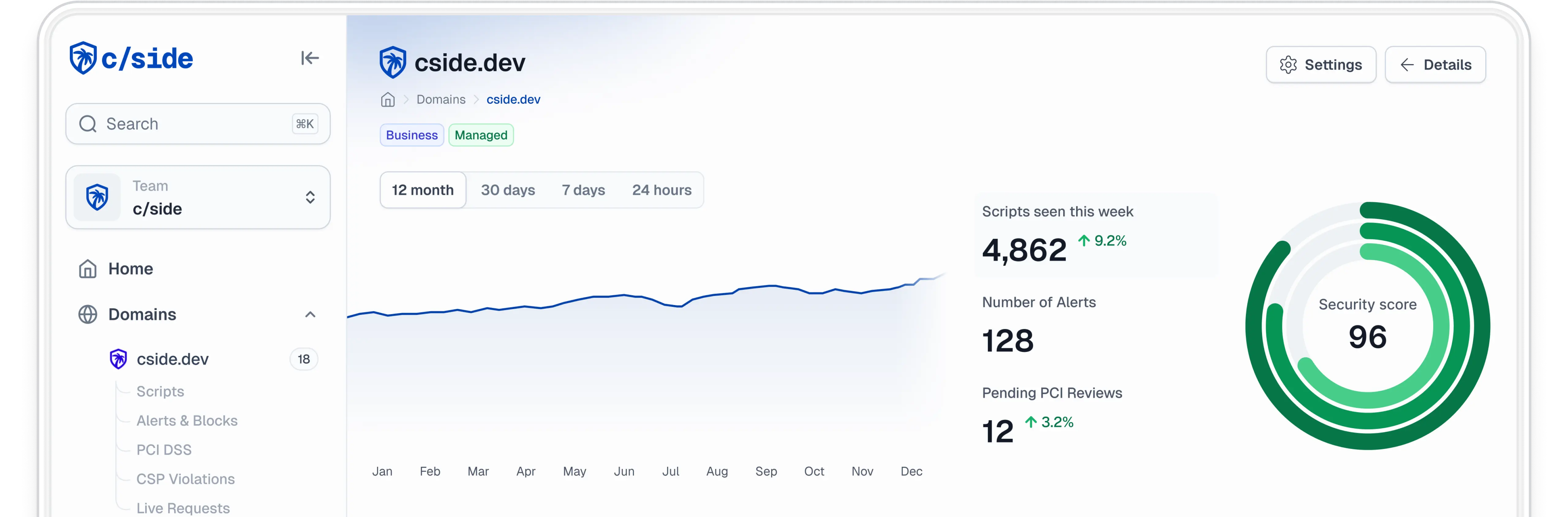Image resolution: width=1568 pixels, height=517 pixels.
Task: Click the 18 count badge
Action: coord(304,359)
